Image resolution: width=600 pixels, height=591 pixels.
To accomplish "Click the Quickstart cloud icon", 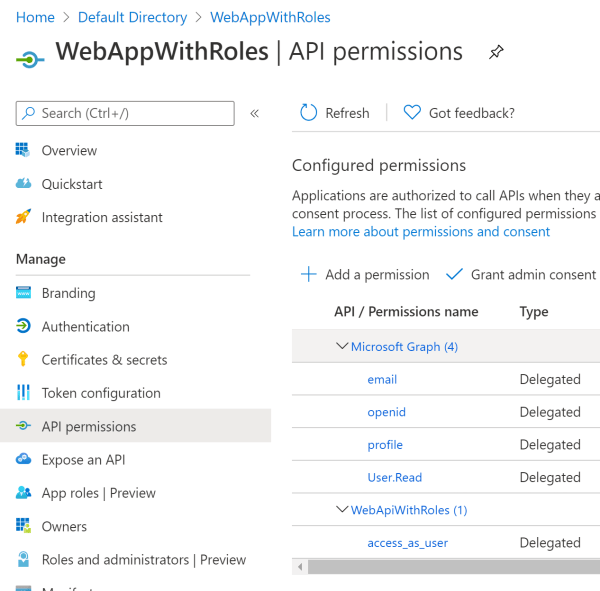I will 23,183.
